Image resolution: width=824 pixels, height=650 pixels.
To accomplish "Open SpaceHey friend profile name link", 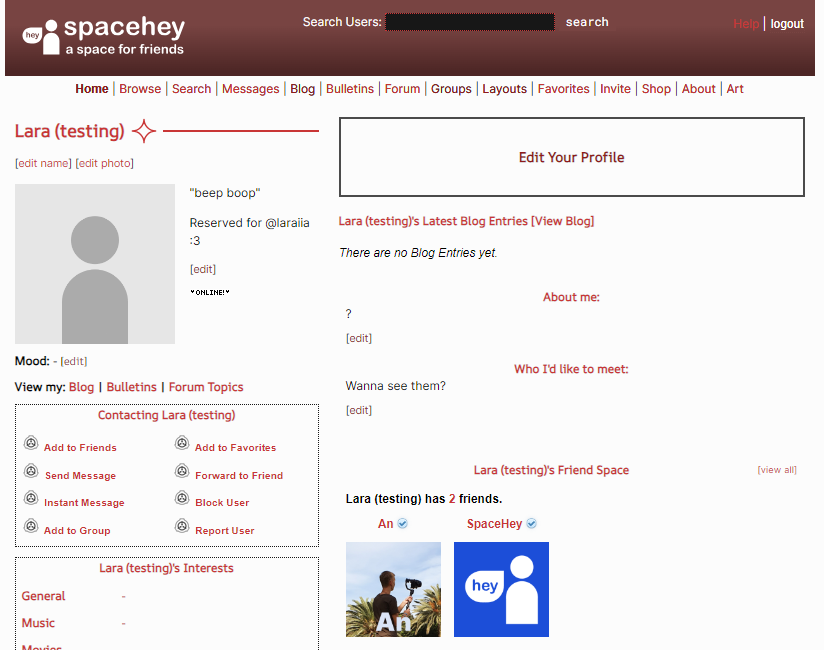I will pyautogui.click(x=495, y=524).
